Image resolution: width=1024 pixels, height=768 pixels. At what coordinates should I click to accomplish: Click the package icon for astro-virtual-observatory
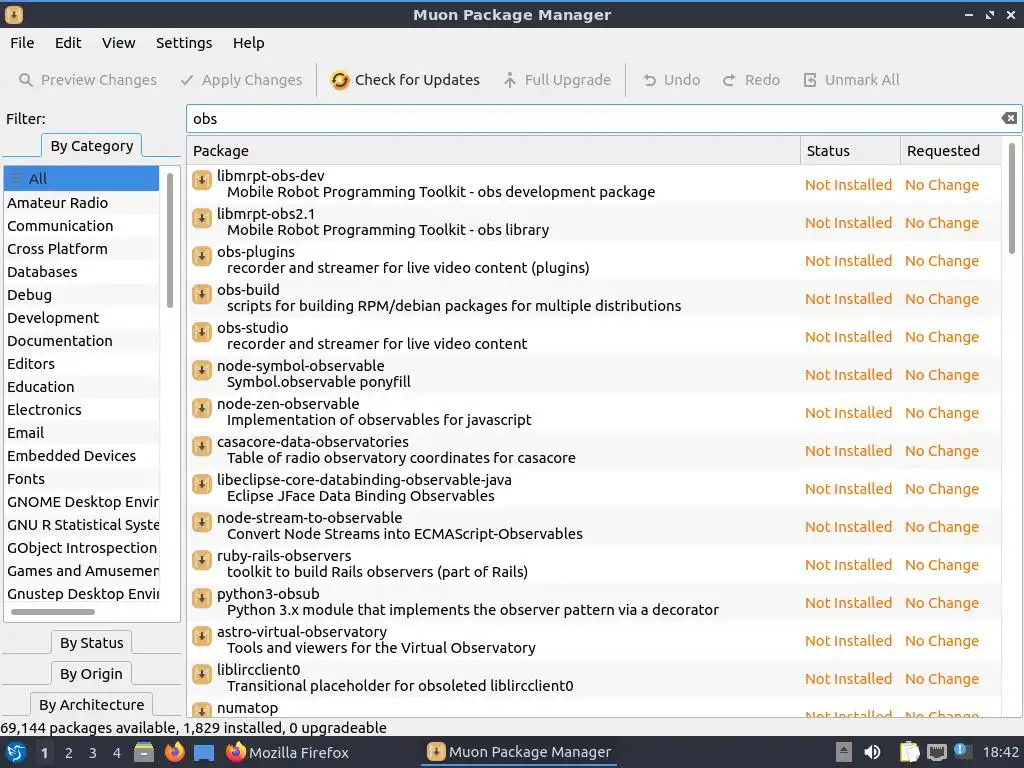tap(202, 635)
